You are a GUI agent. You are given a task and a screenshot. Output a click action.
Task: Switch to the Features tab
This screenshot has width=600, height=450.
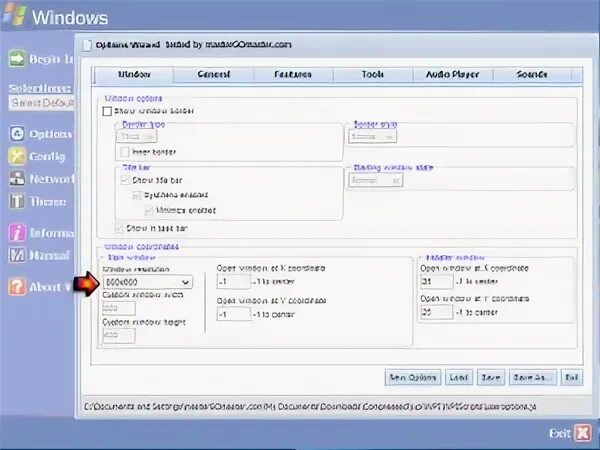tap(293, 75)
